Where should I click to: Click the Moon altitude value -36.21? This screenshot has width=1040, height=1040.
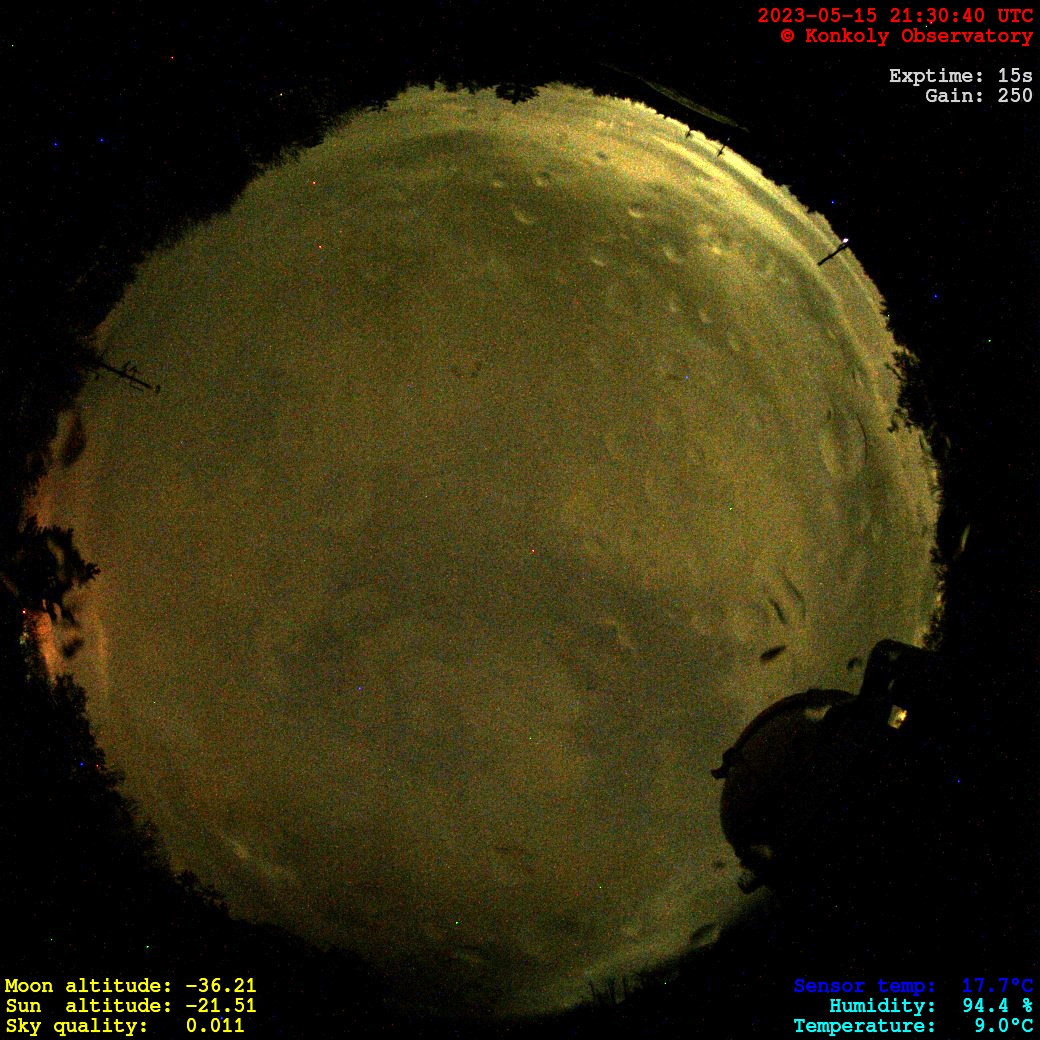point(220,986)
